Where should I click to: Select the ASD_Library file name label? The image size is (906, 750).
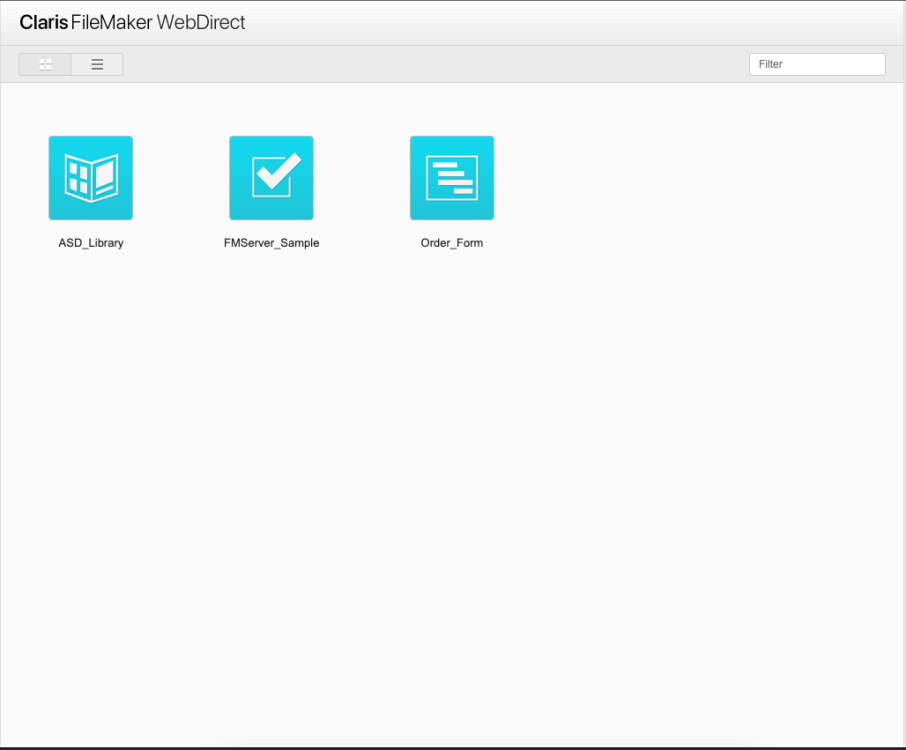[x=91, y=242]
